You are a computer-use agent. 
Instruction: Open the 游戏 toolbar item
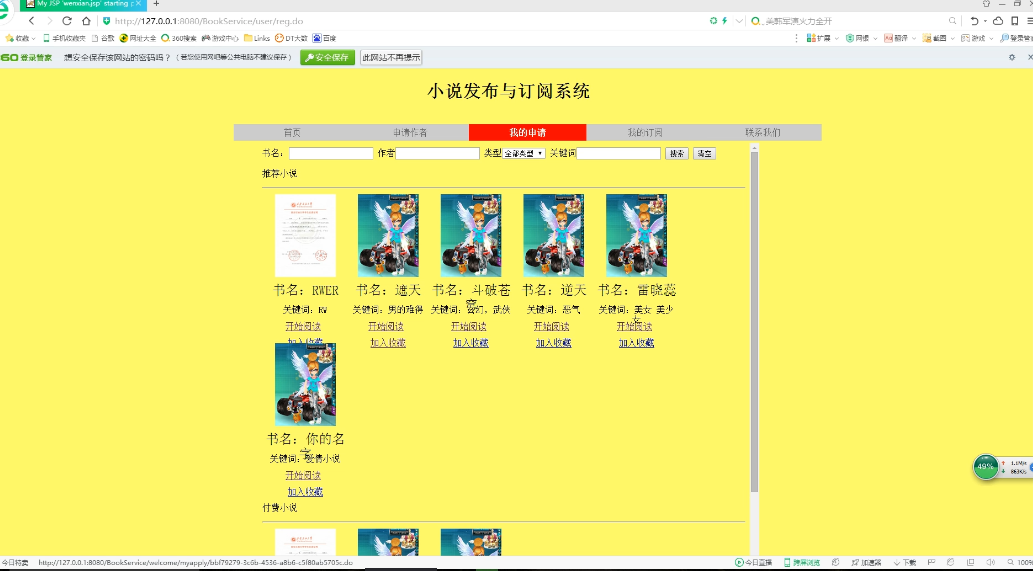(x=973, y=38)
